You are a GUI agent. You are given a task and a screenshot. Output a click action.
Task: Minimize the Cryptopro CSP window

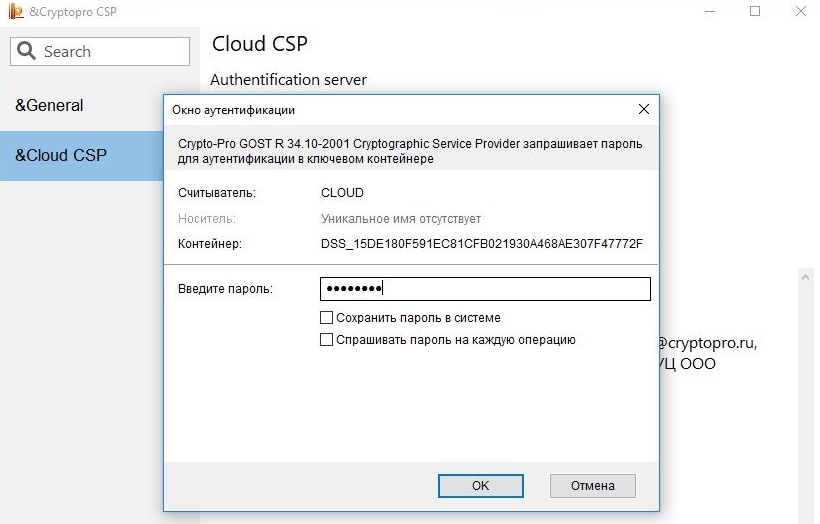pyautogui.click(x=710, y=11)
